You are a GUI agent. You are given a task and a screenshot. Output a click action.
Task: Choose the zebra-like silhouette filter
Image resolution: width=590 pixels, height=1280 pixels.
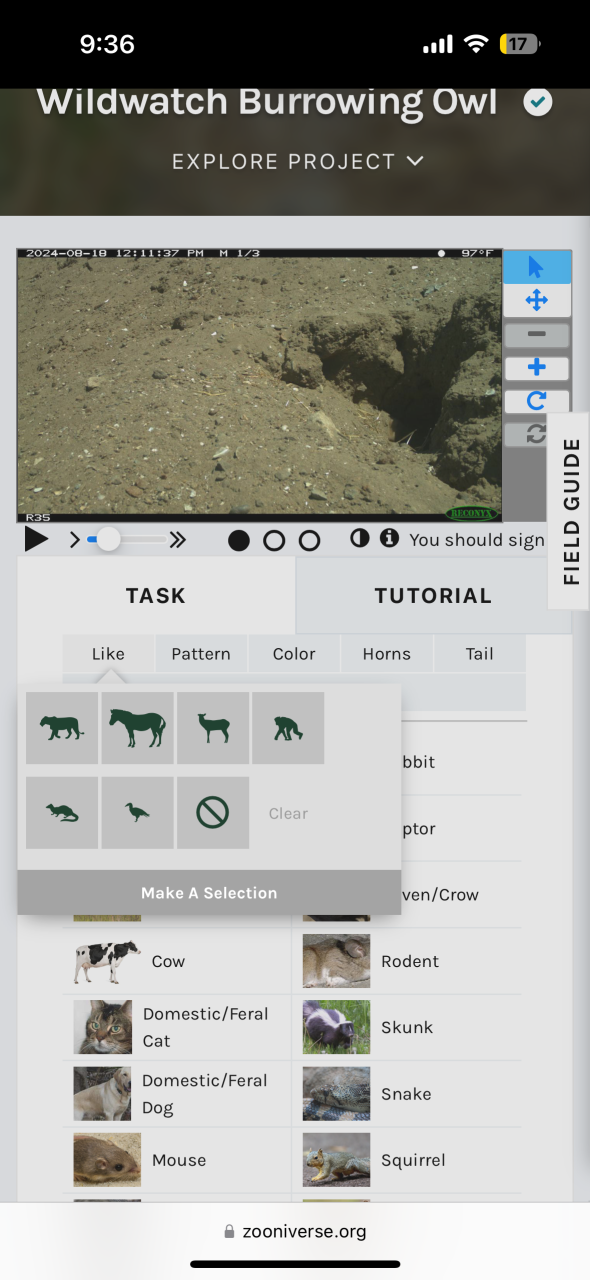coord(138,728)
